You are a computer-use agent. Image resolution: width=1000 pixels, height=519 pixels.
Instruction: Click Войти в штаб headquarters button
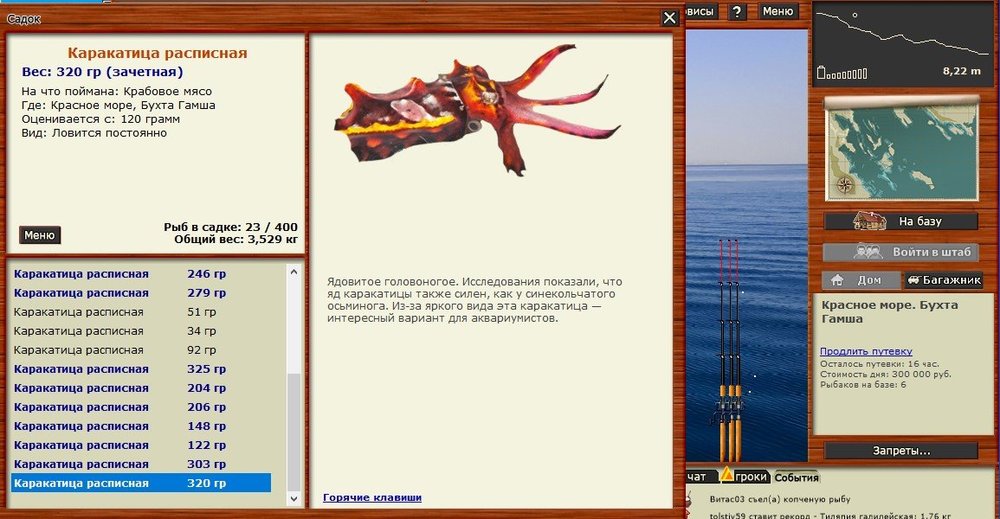click(900, 252)
